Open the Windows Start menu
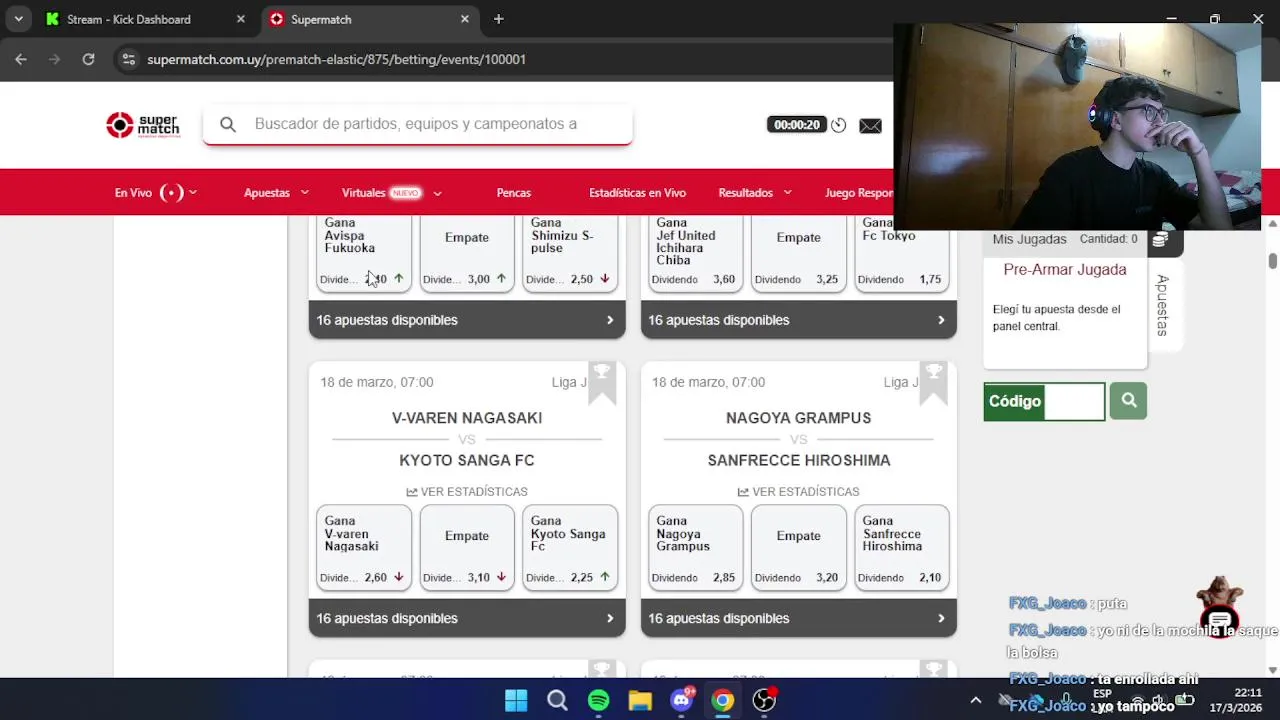Image resolution: width=1280 pixels, height=720 pixels. [x=516, y=701]
